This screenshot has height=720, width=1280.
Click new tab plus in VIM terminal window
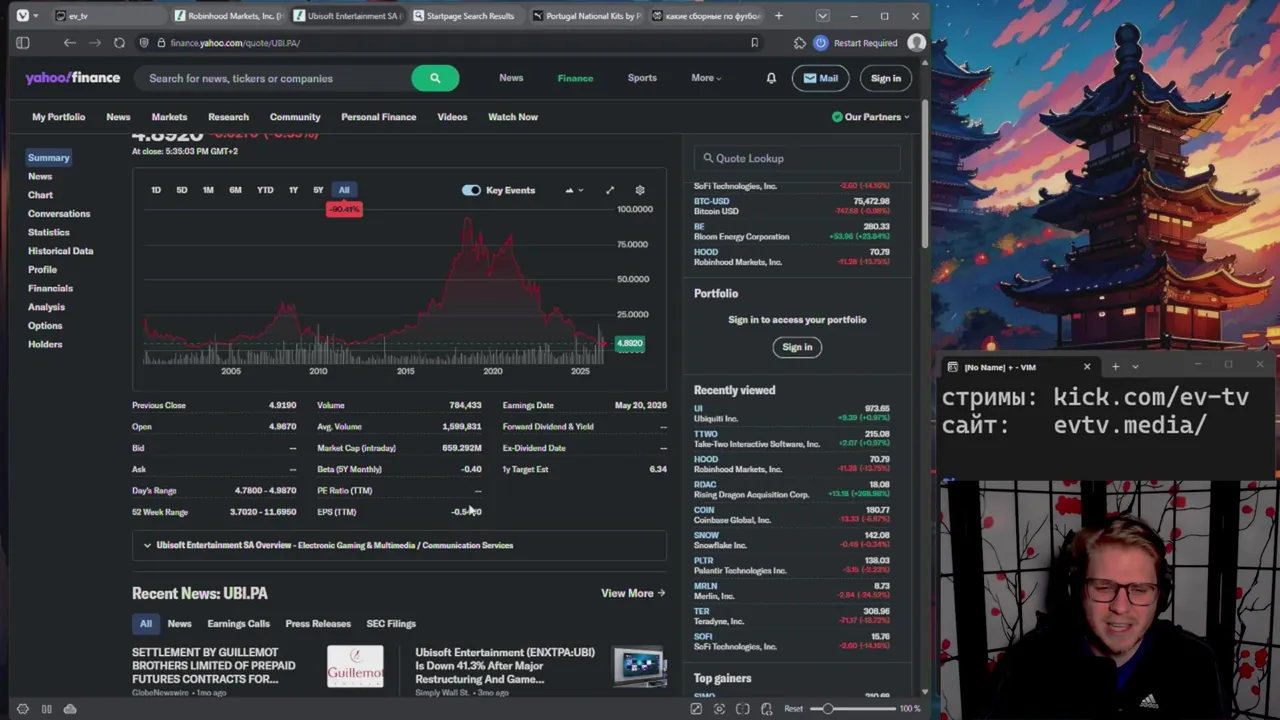tap(1115, 367)
